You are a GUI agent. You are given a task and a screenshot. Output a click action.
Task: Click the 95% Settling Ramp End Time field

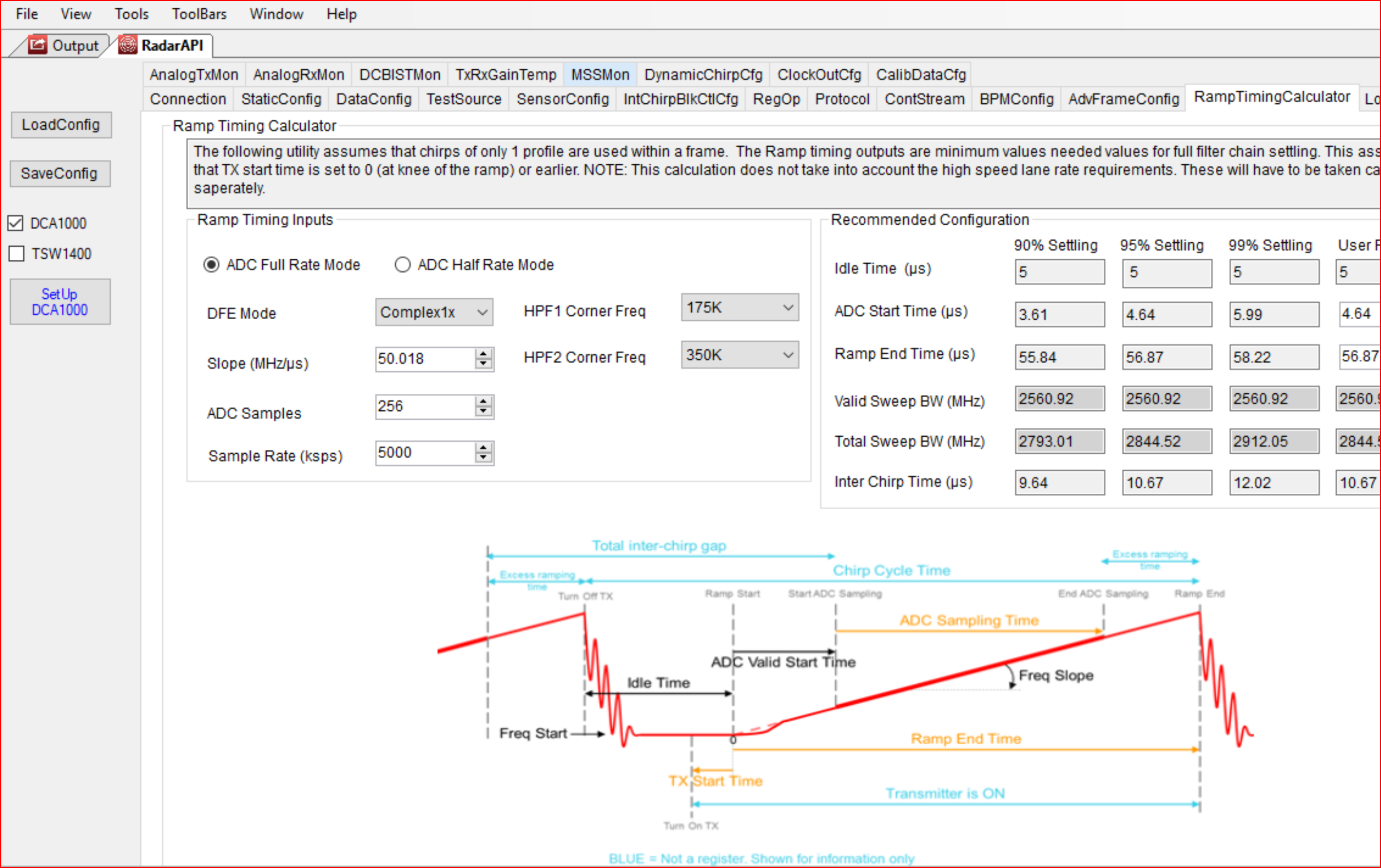click(1167, 357)
